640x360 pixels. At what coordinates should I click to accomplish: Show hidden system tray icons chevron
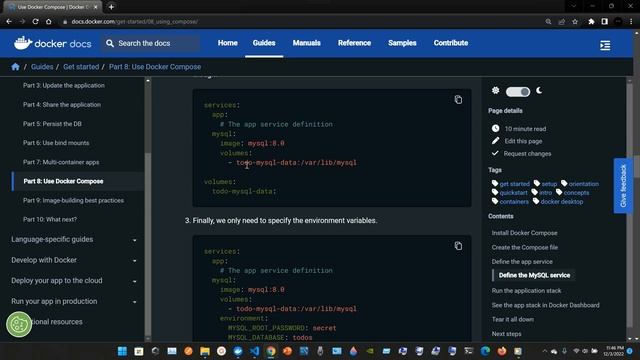544,351
